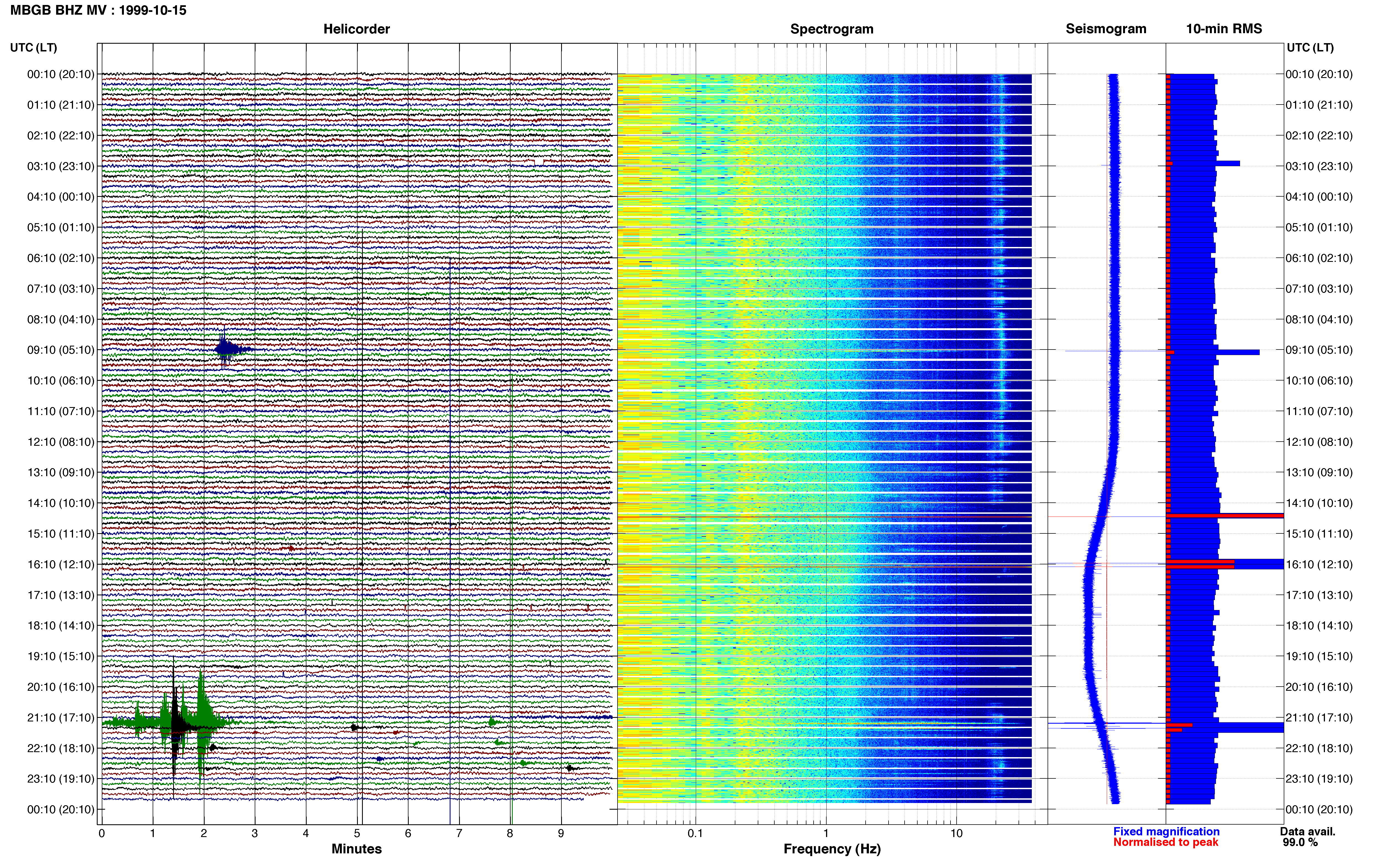Viewport: 1388px width, 868px height.
Task: Click the left time label '00:10 (20:10)' at top
Action: [60, 74]
